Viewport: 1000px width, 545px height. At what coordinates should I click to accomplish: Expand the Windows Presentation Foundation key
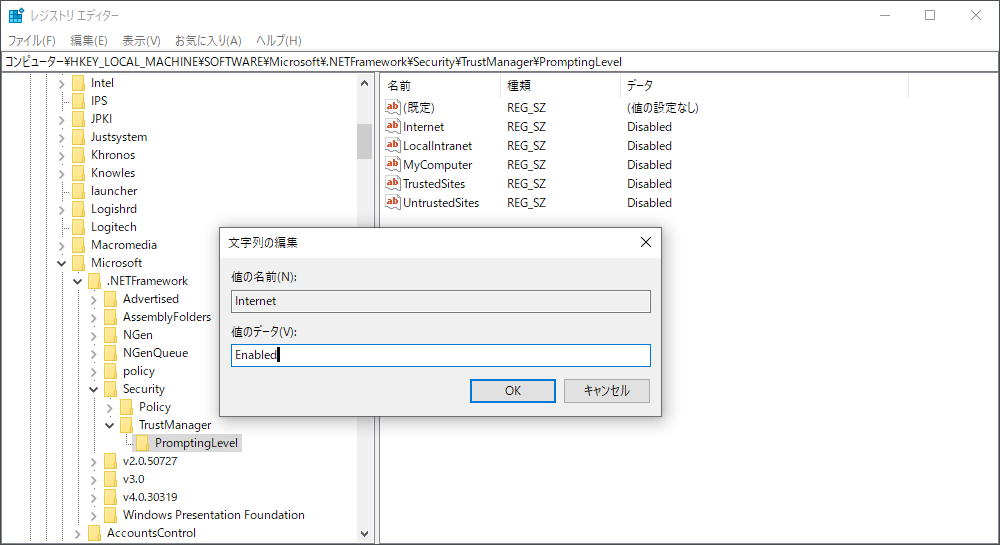pos(93,516)
